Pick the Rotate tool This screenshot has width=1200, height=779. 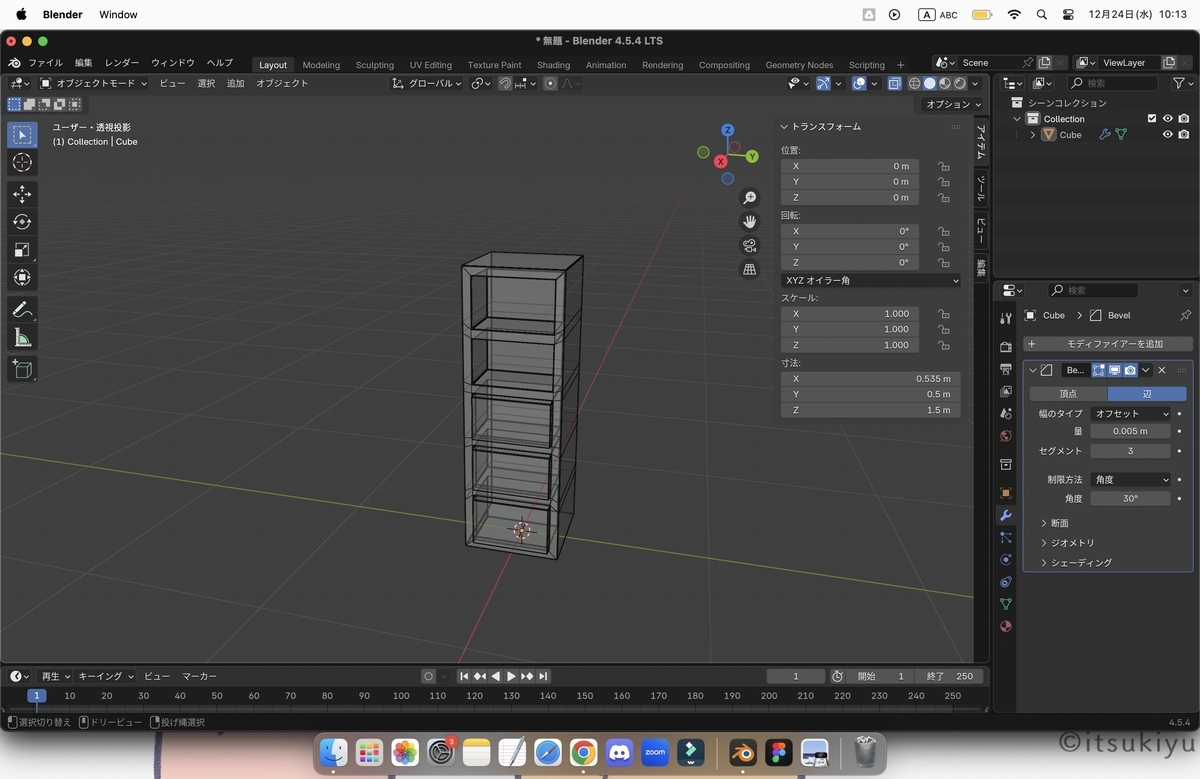coord(22,222)
